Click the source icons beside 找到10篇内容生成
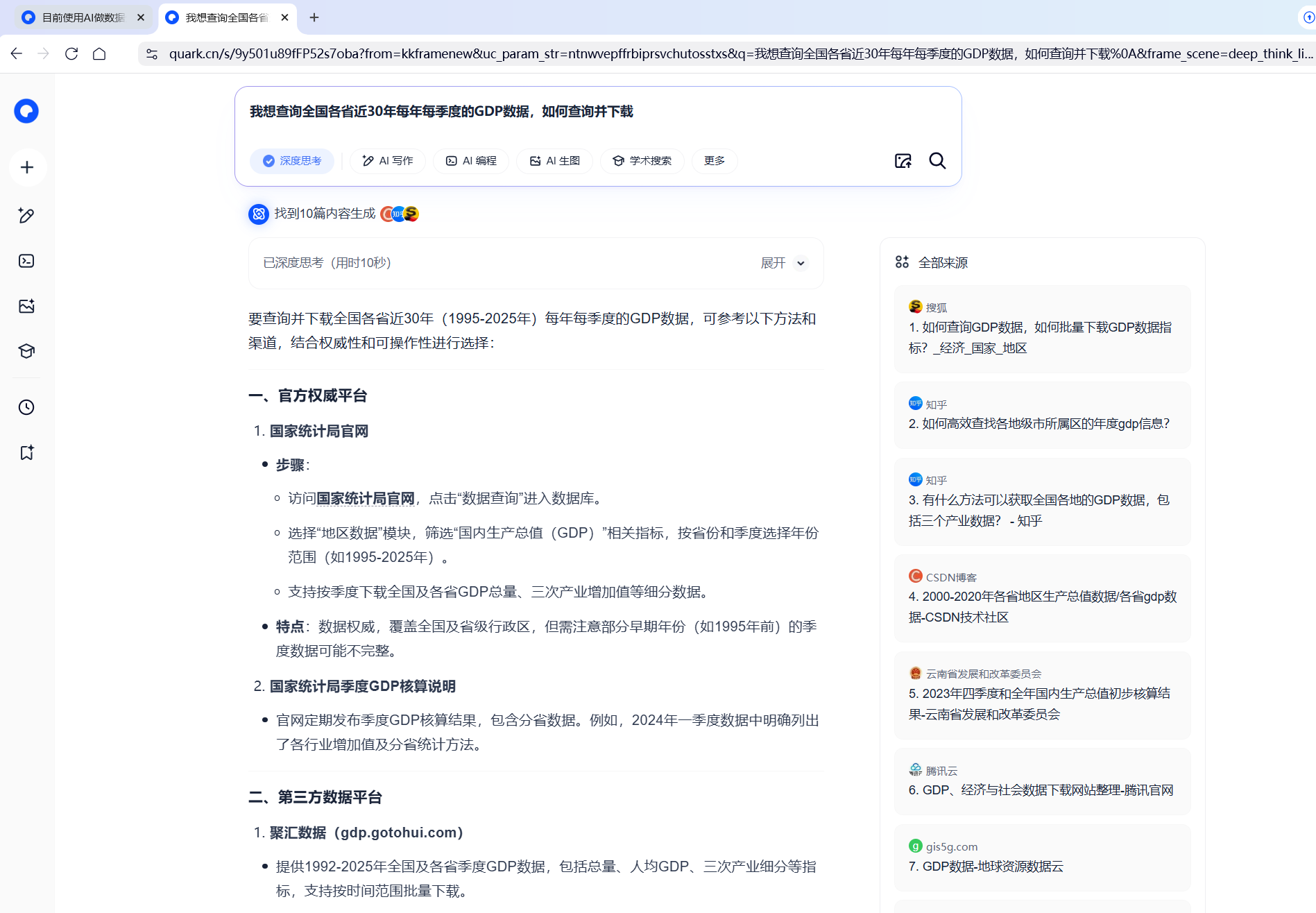The width and height of the screenshot is (1316, 913). [400, 214]
